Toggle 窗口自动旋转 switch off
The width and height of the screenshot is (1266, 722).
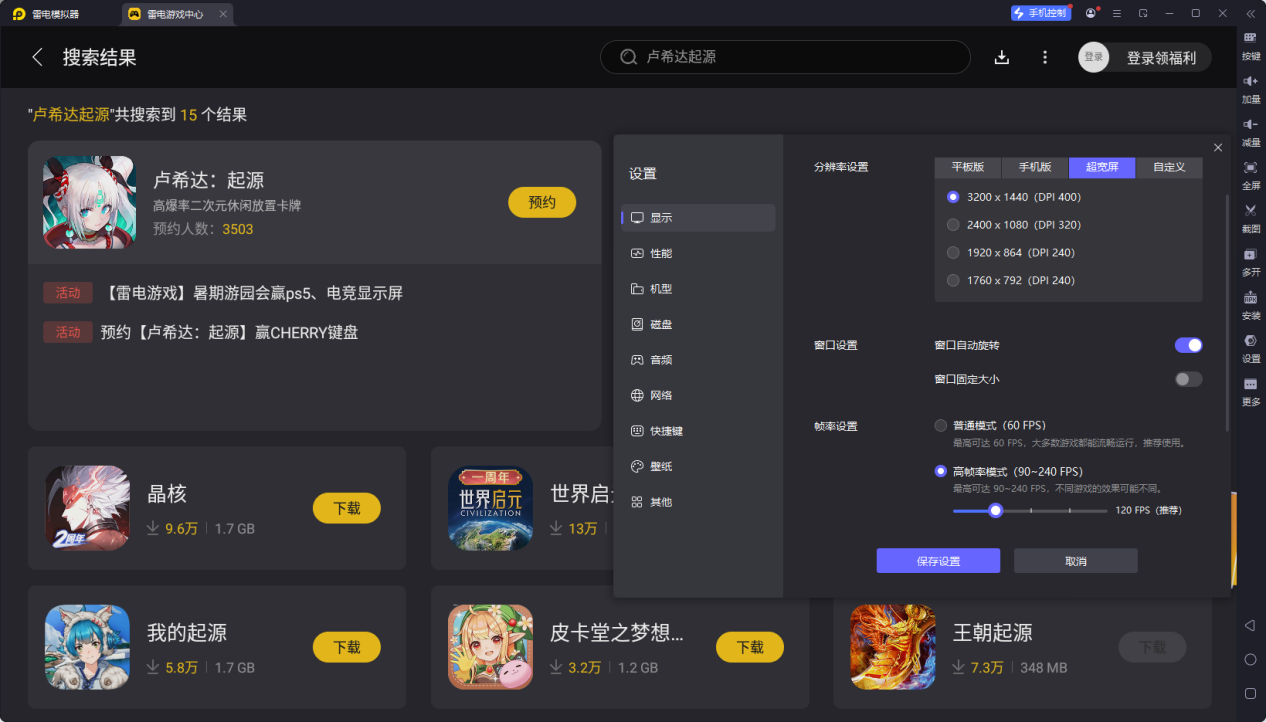[x=1188, y=345]
